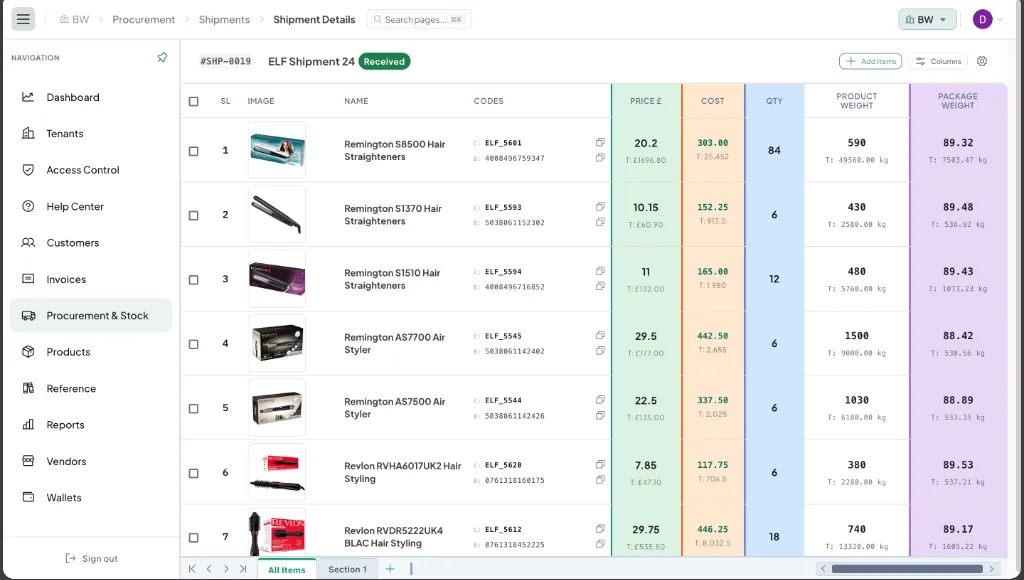Image resolution: width=1024 pixels, height=580 pixels.
Task: Toggle the select-all header checkbox
Action: [x=193, y=101]
